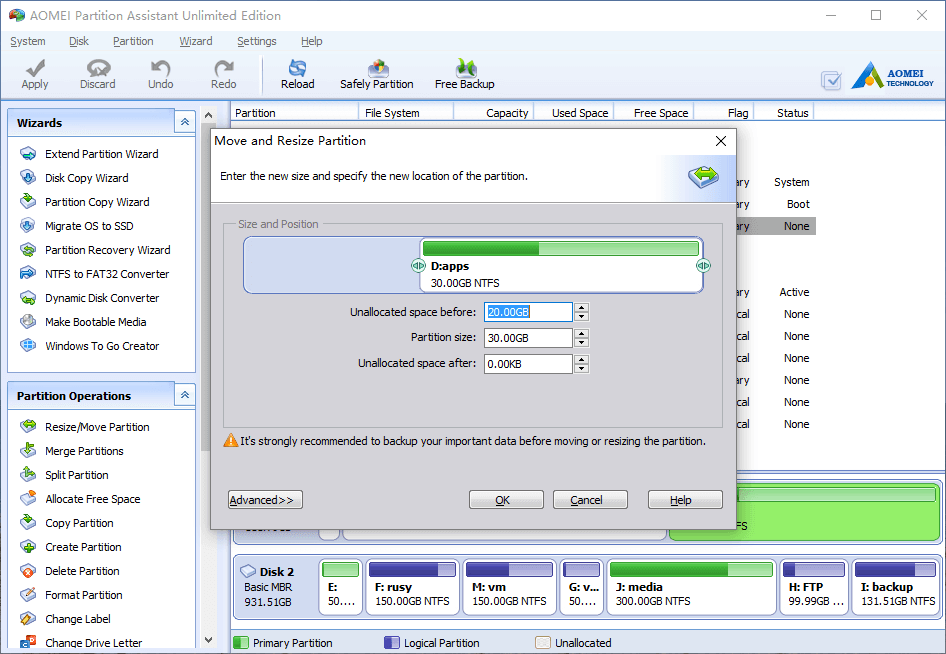
Task: Increase Unallocated space before value
Action: (x=582, y=308)
